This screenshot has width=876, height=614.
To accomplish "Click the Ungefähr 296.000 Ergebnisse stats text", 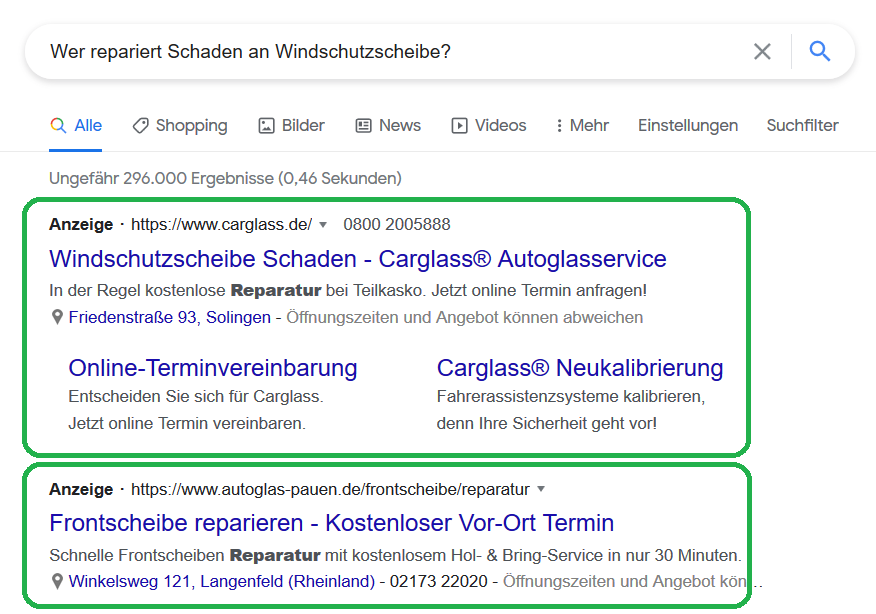I will 225,179.
